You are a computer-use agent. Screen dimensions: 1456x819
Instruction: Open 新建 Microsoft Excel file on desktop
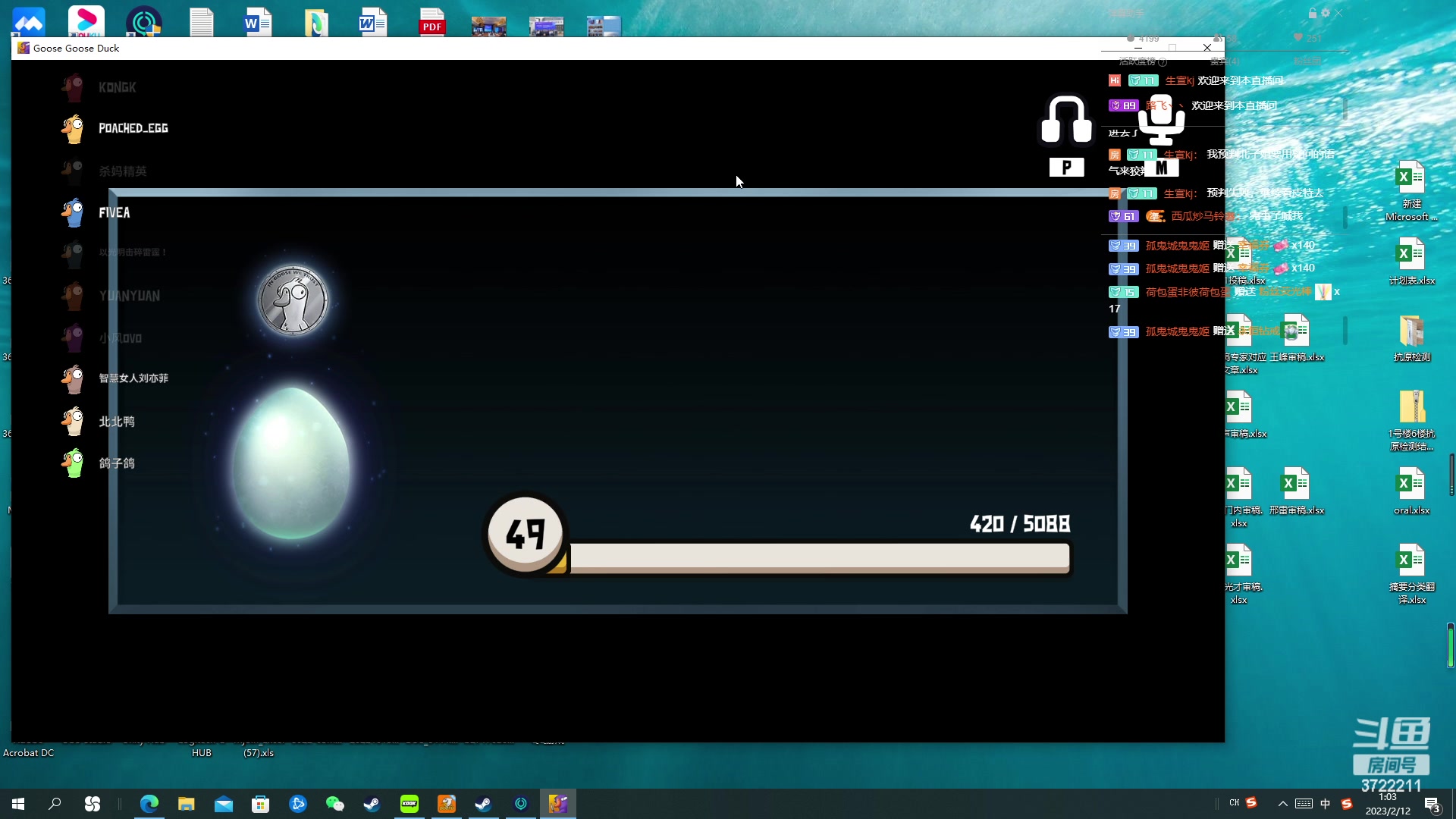[1411, 191]
